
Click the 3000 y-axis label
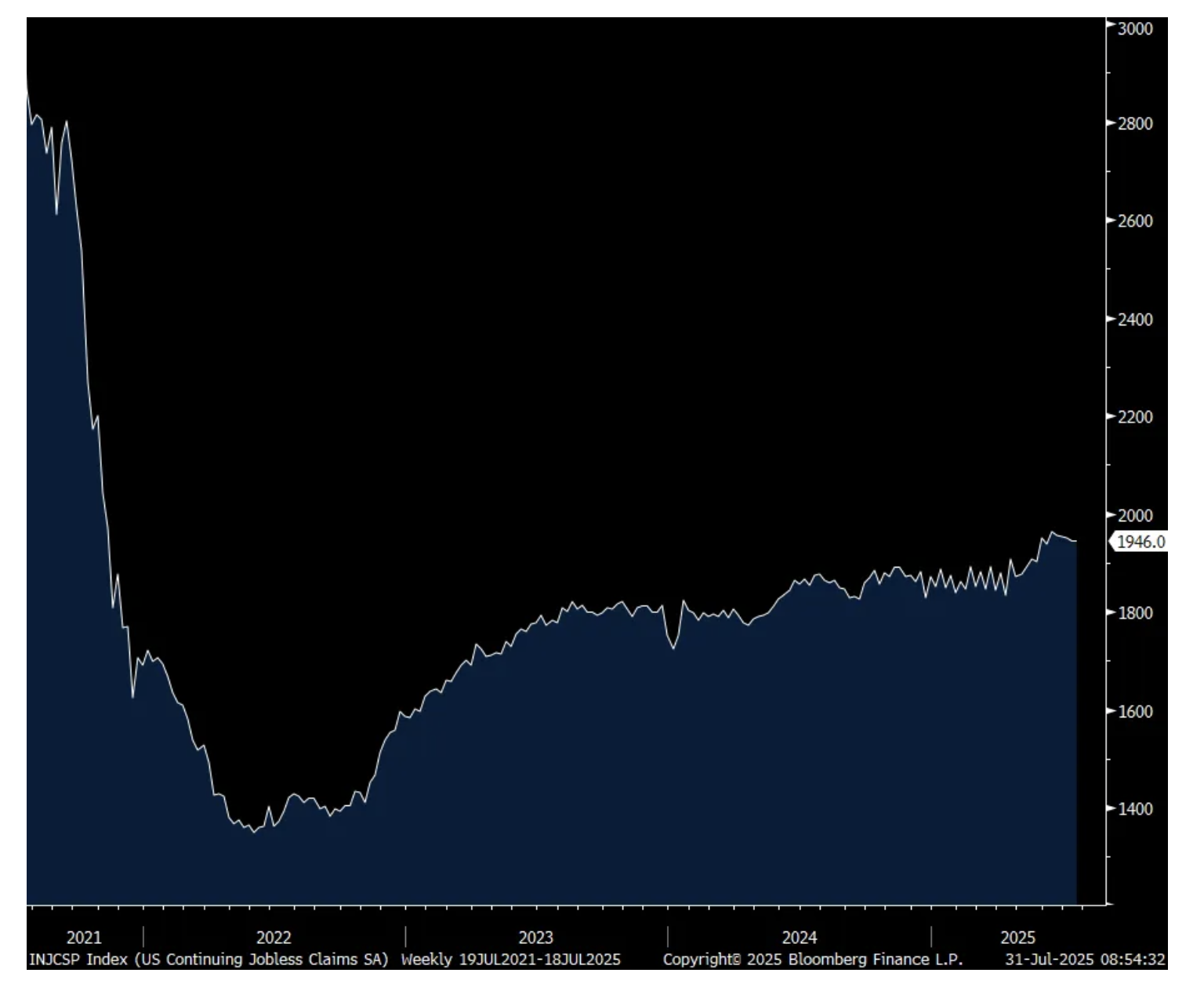pyautogui.click(x=1135, y=28)
